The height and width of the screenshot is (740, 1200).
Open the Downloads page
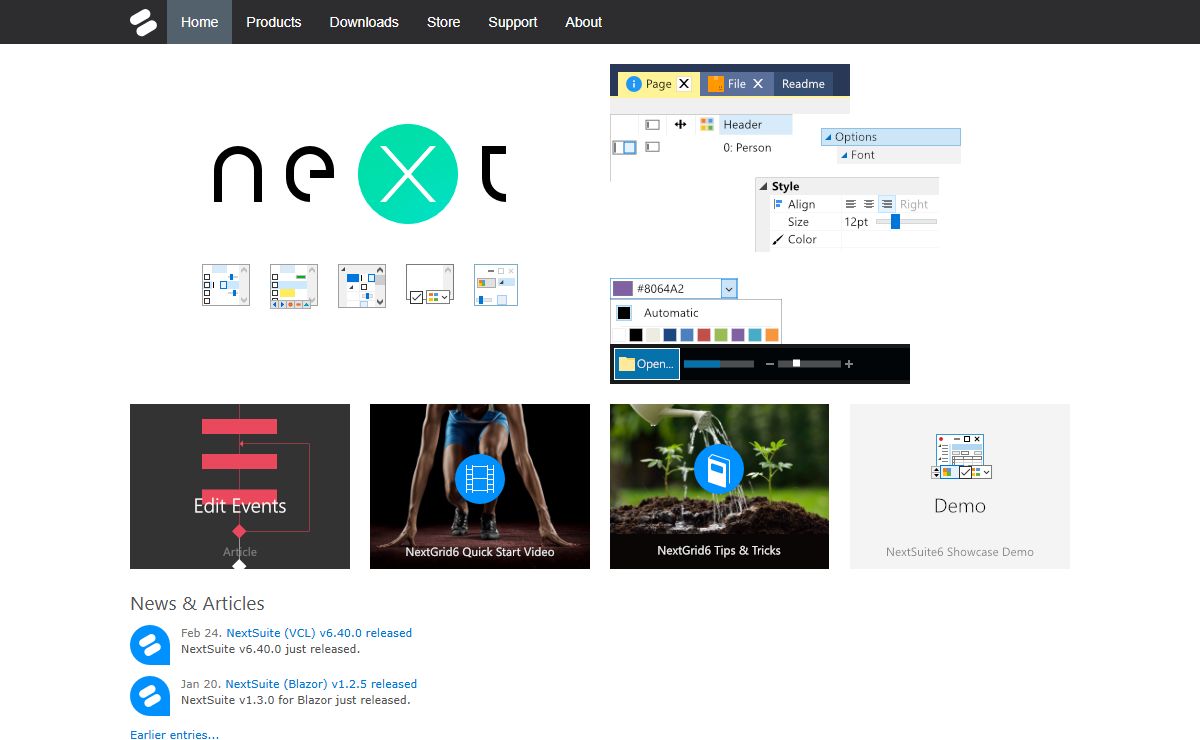tap(364, 22)
